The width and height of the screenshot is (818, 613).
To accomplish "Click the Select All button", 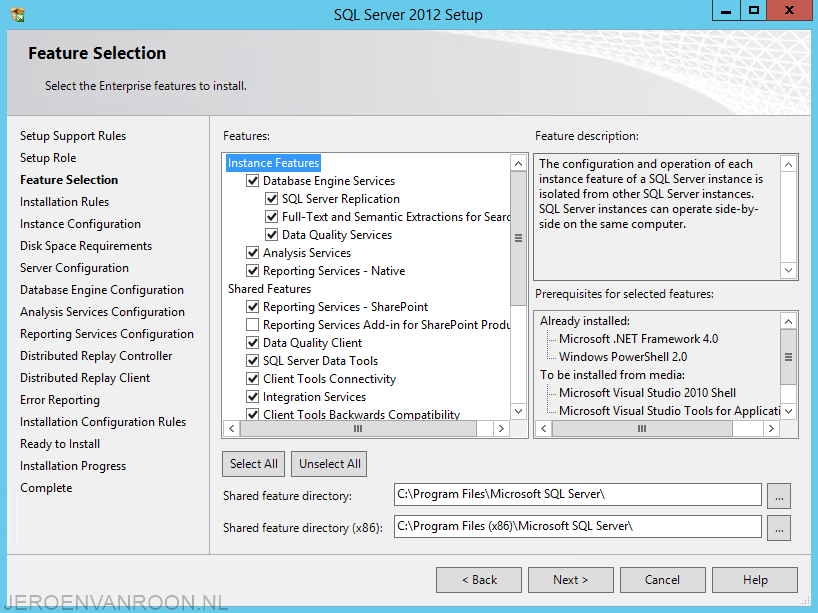I will click(x=254, y=464).
